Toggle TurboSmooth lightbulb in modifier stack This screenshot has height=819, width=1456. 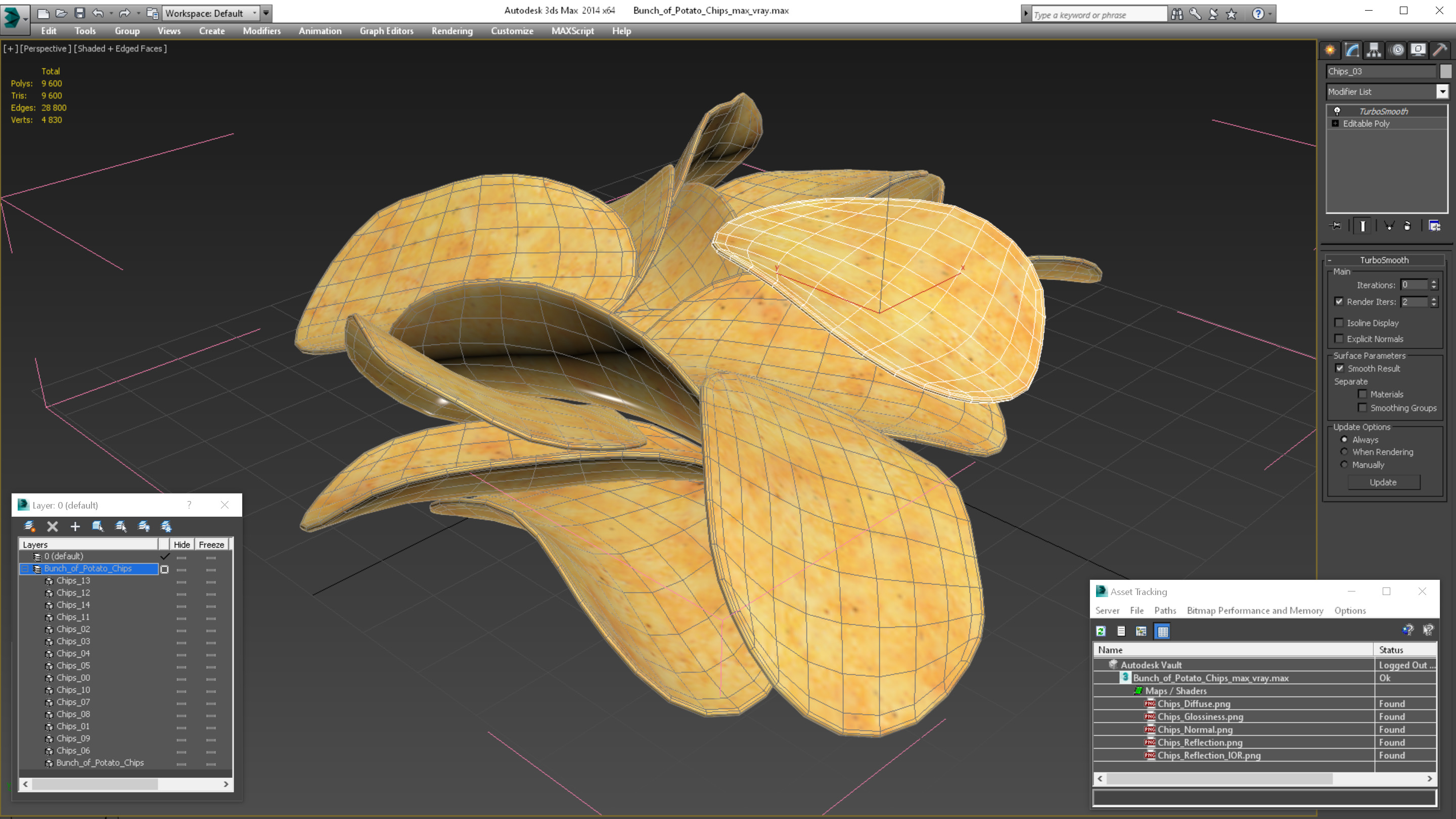tap(1337, 111)
